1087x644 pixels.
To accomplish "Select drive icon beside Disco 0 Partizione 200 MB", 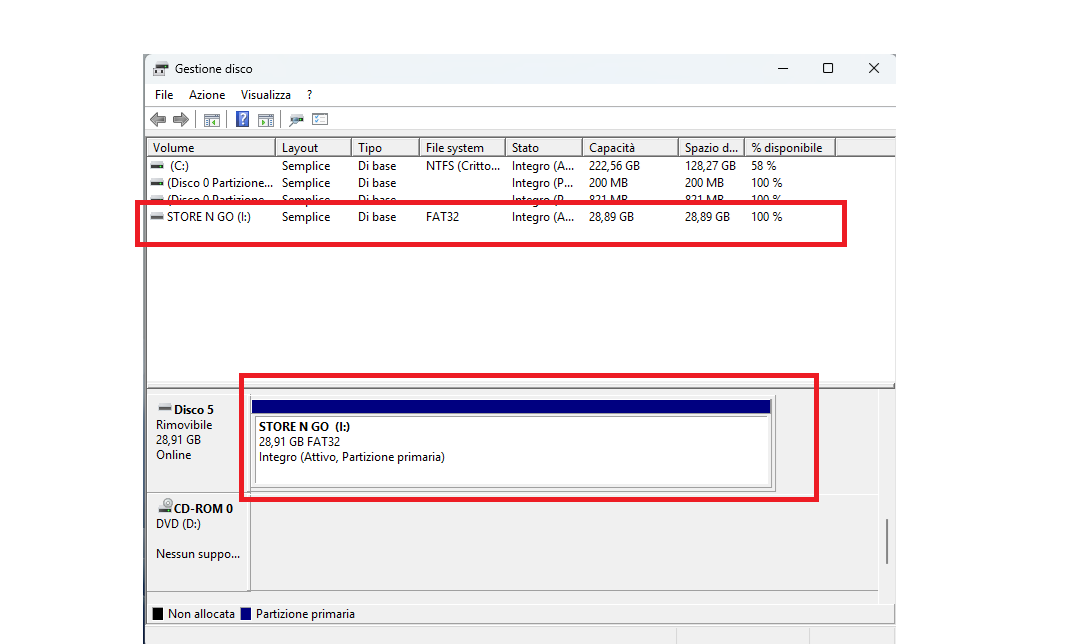I will point(157,183).
